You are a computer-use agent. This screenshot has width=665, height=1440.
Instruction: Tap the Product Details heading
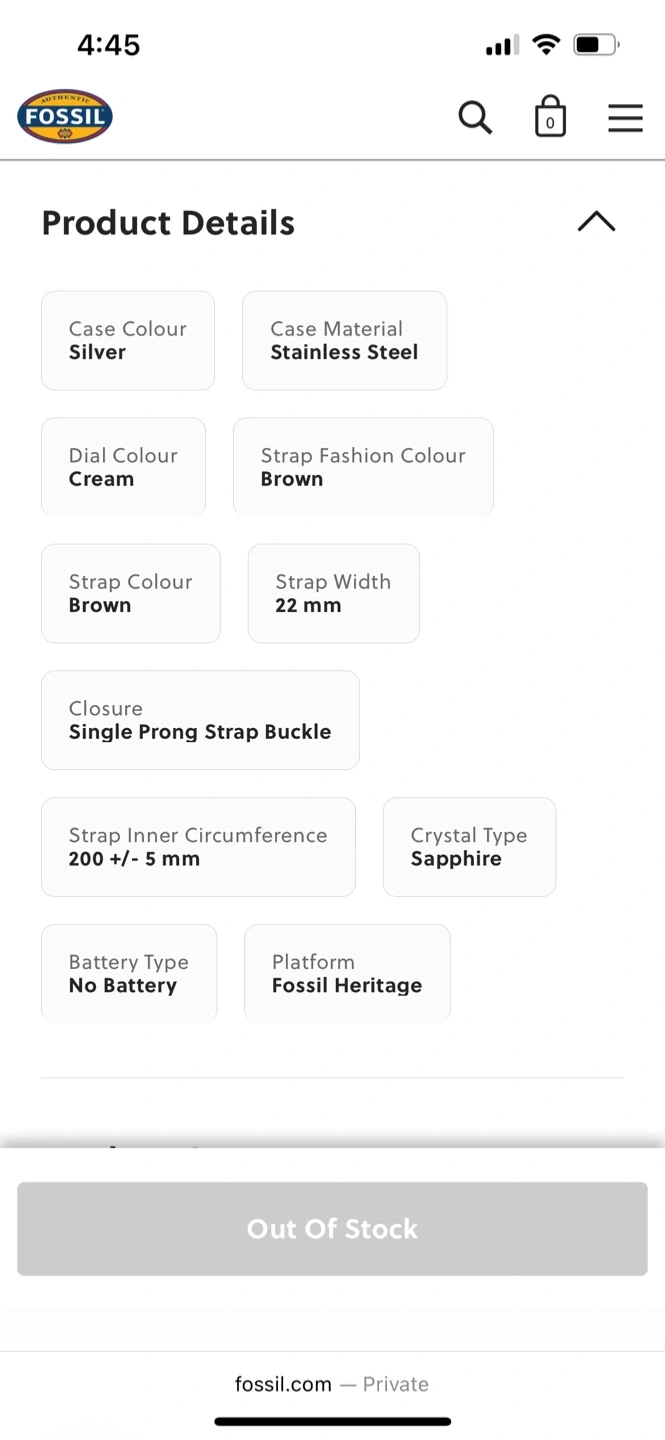(x=168, y=223)
